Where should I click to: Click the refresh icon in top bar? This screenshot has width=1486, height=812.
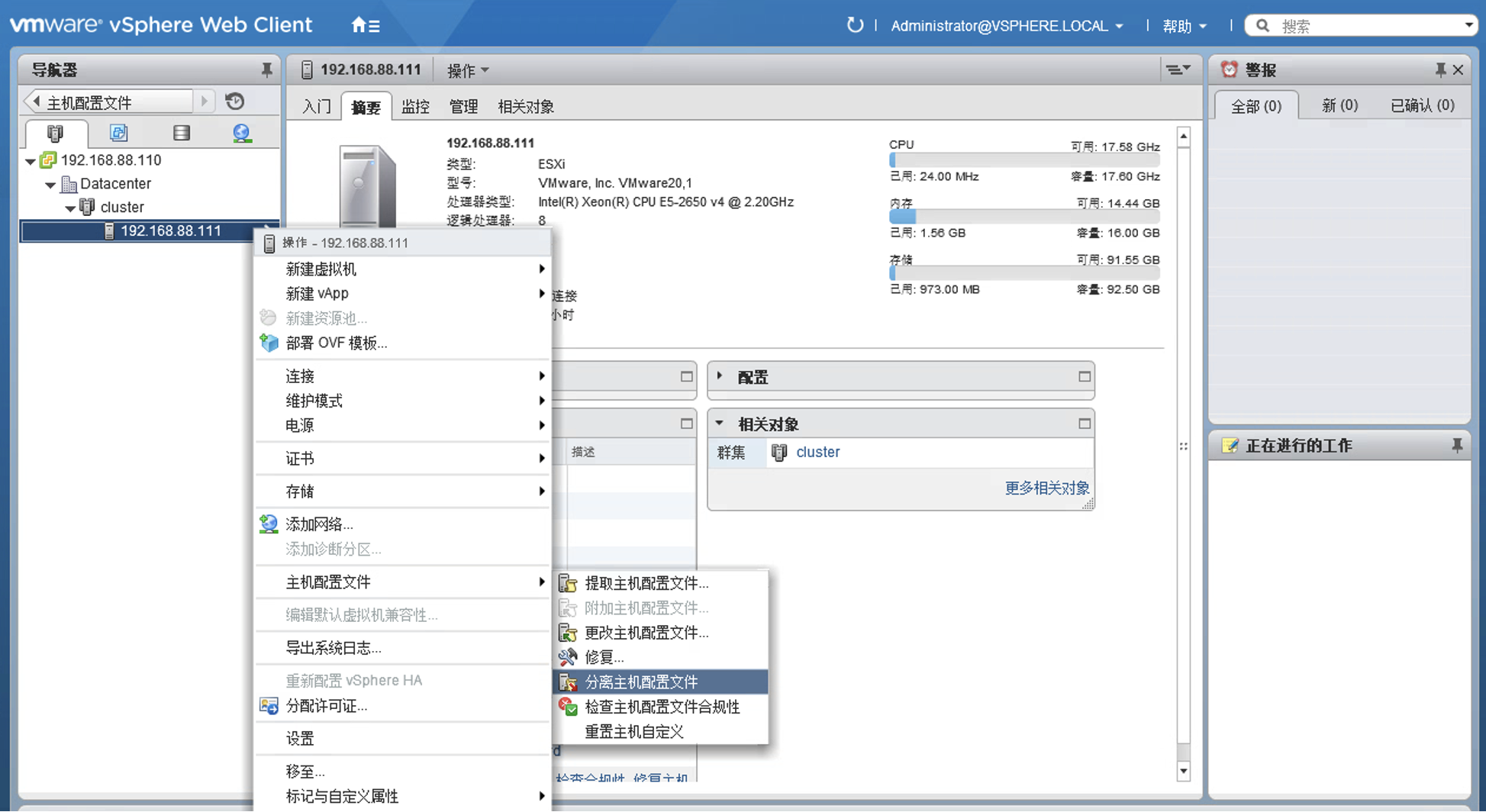tap(855, 25)
